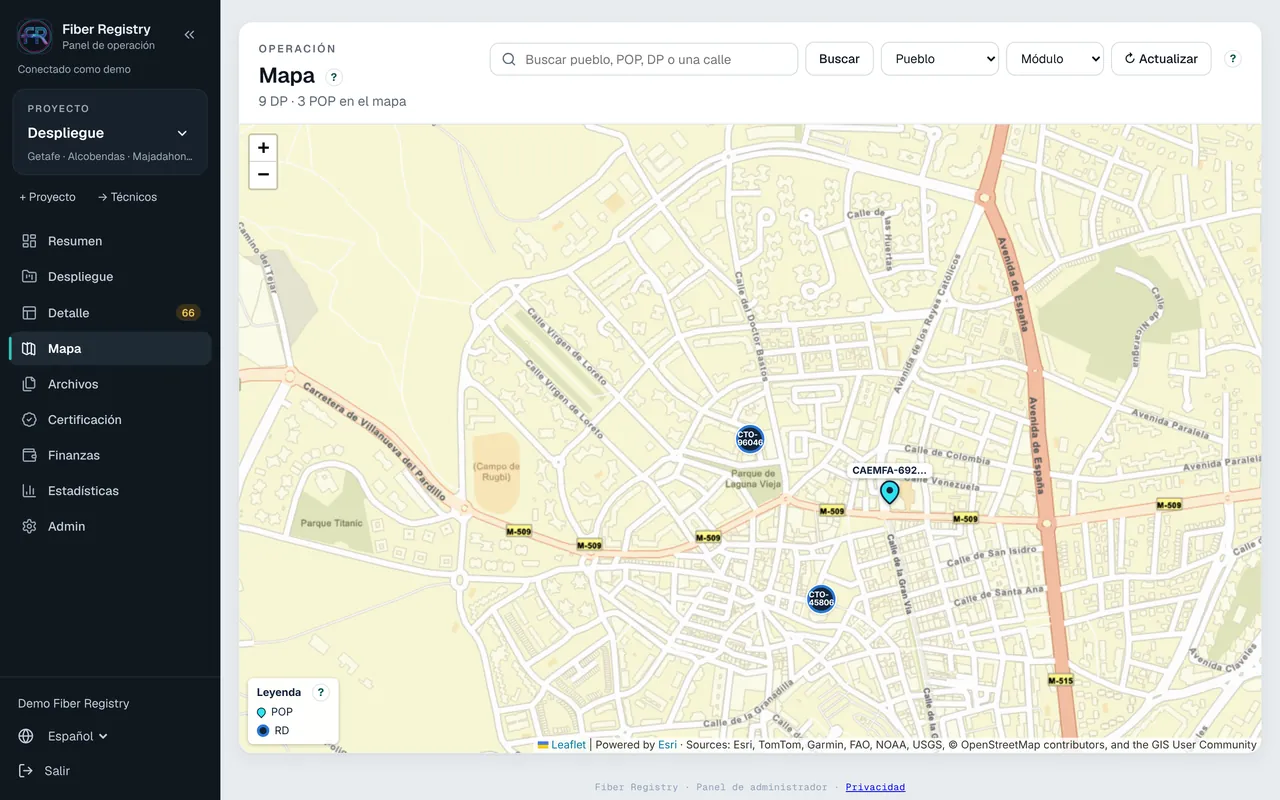The image size is (1280, 800).
Task: Open Resumen in the sidebar
Action: click(x=110, y=241)
